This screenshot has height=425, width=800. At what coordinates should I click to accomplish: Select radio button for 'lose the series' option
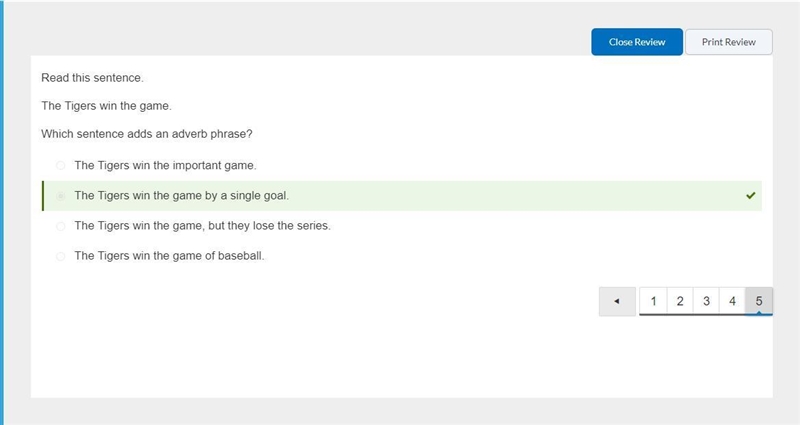[x=61, y=226]
